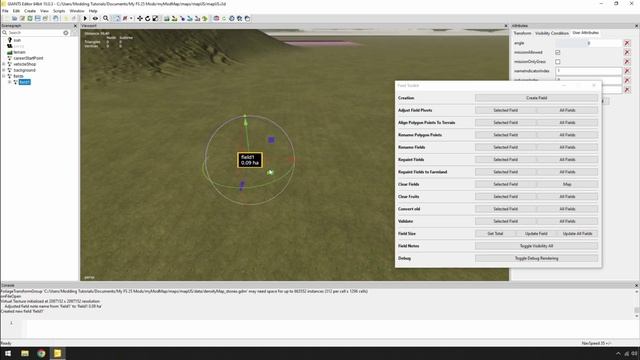
Task: Expand the field1 node
Action: (10, 82)
